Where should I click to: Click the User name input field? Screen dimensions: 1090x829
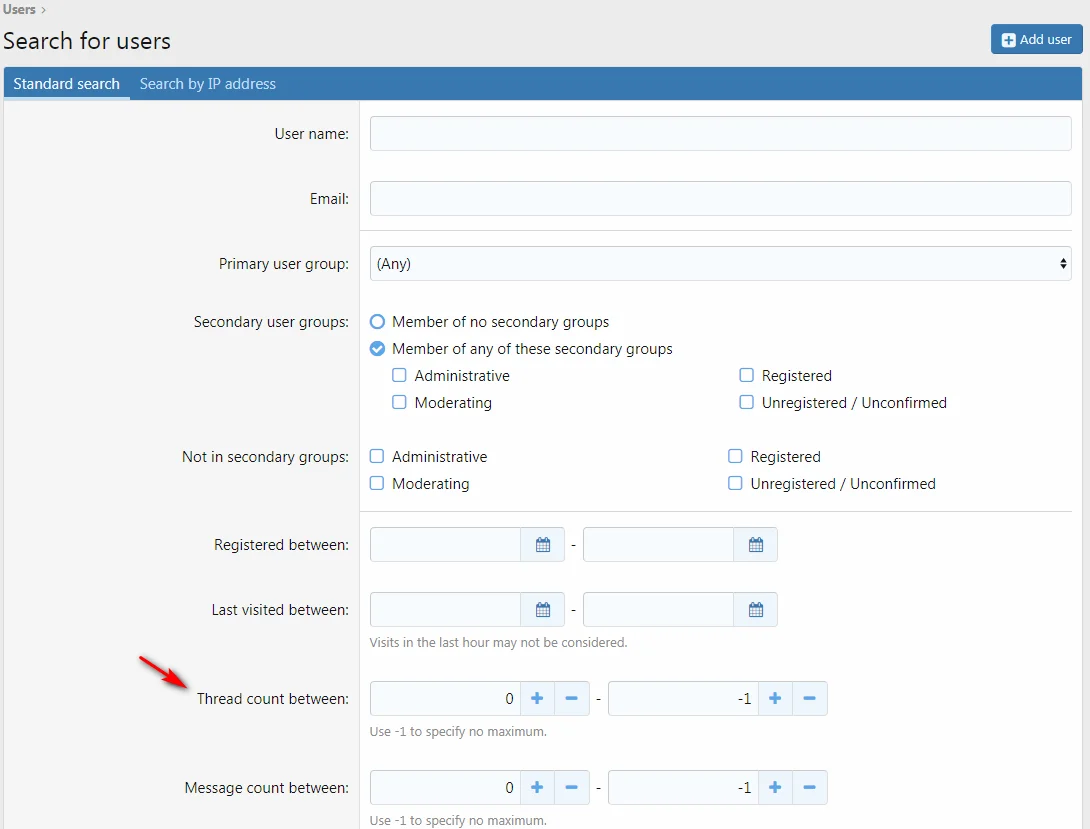(720, 134)
